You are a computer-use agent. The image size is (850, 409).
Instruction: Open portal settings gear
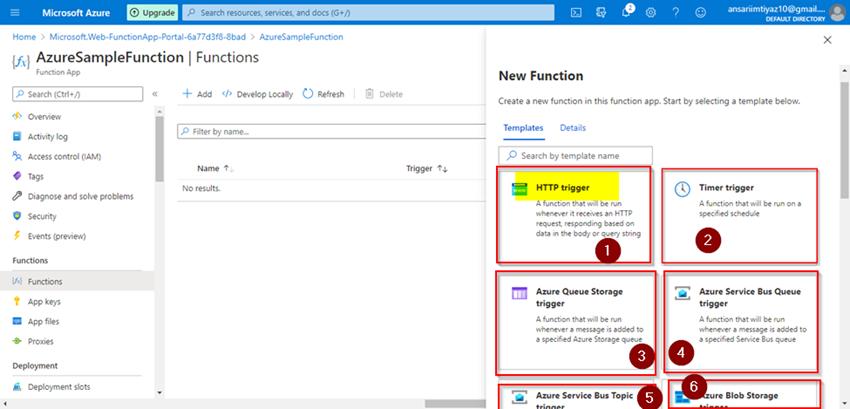(x=651, y=12)
